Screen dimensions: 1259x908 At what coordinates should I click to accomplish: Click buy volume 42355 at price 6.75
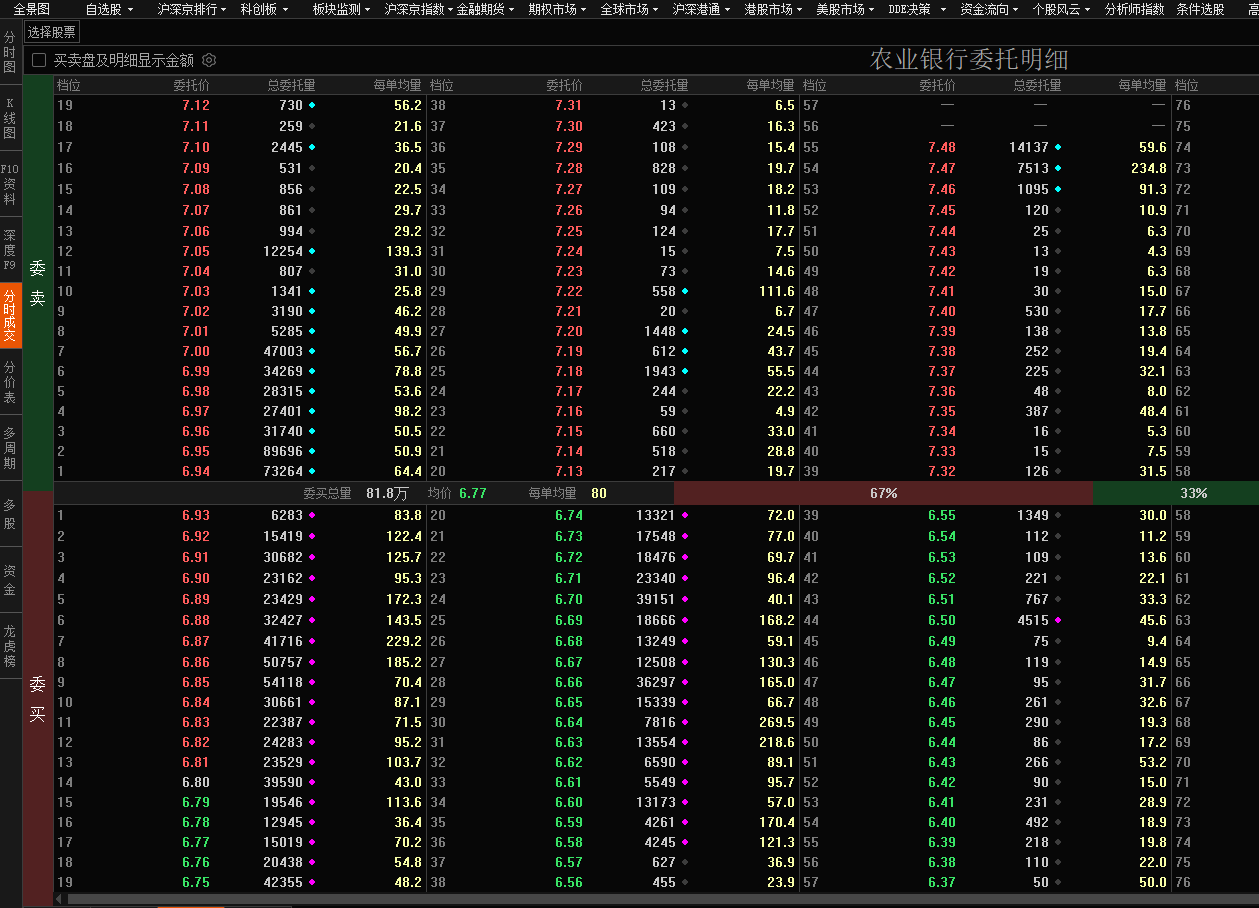point(283,882)
